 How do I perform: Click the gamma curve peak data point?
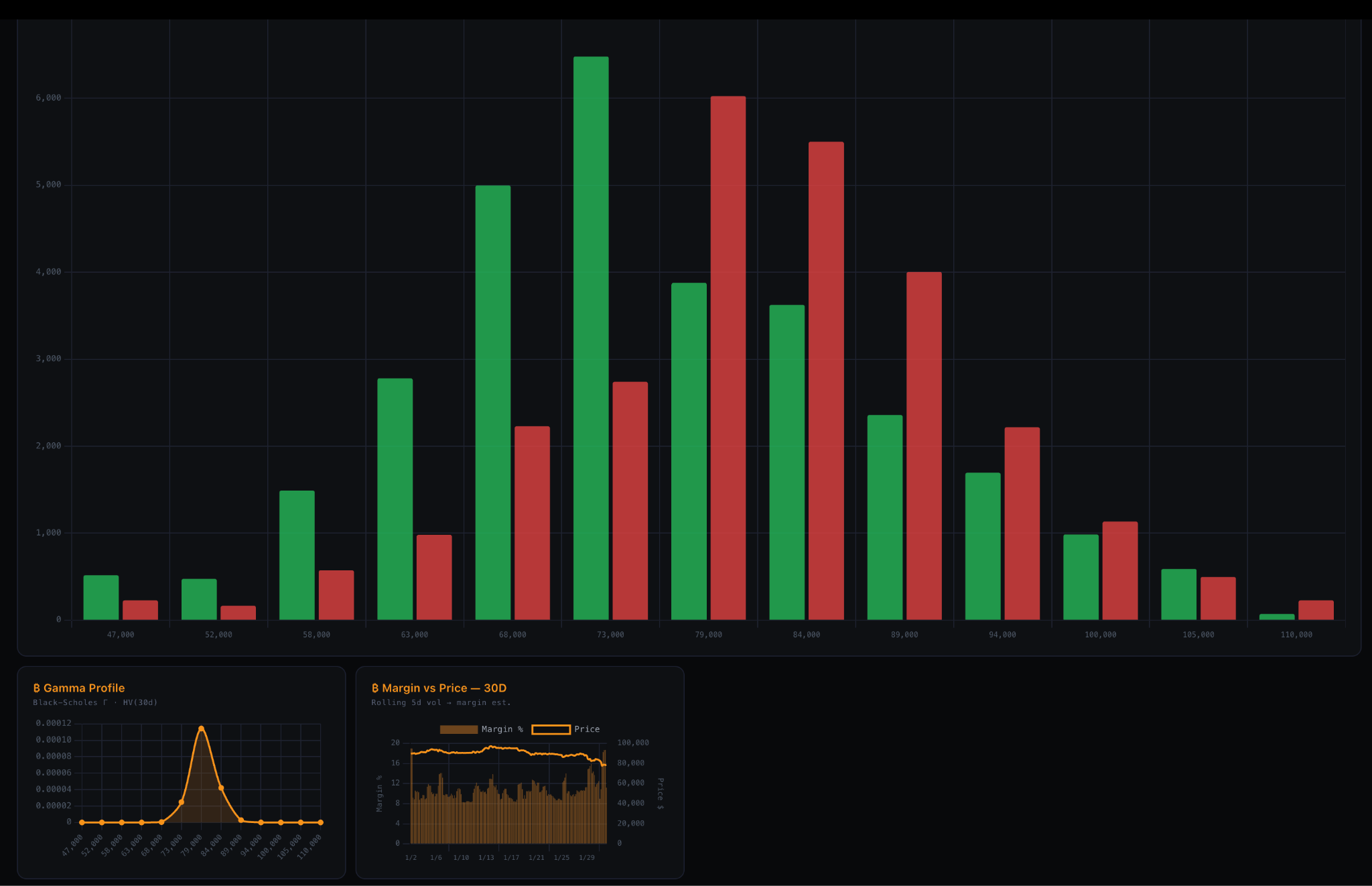click(x=201, y=729)
